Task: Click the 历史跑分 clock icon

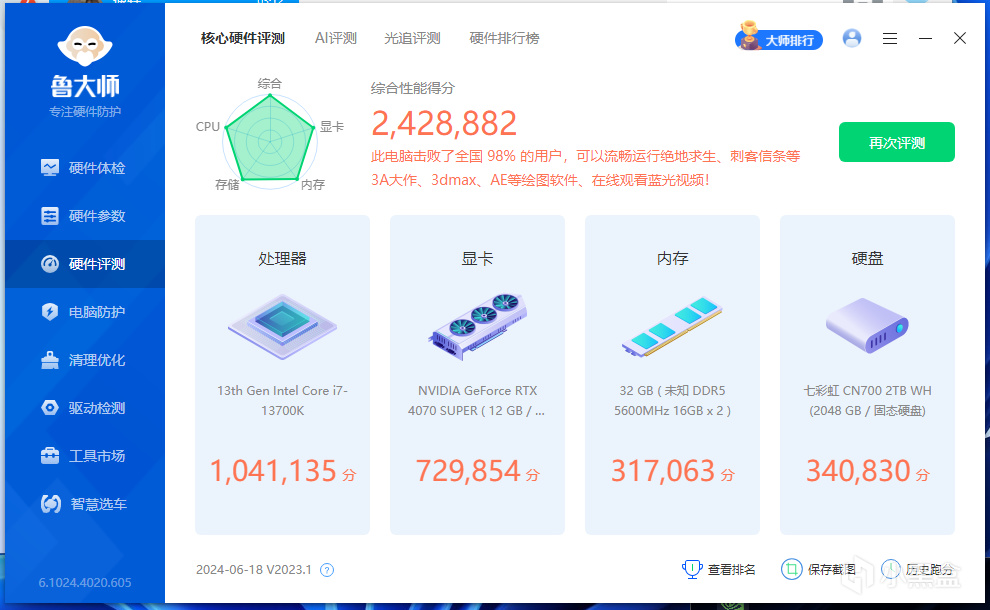Action: (890, 569)
